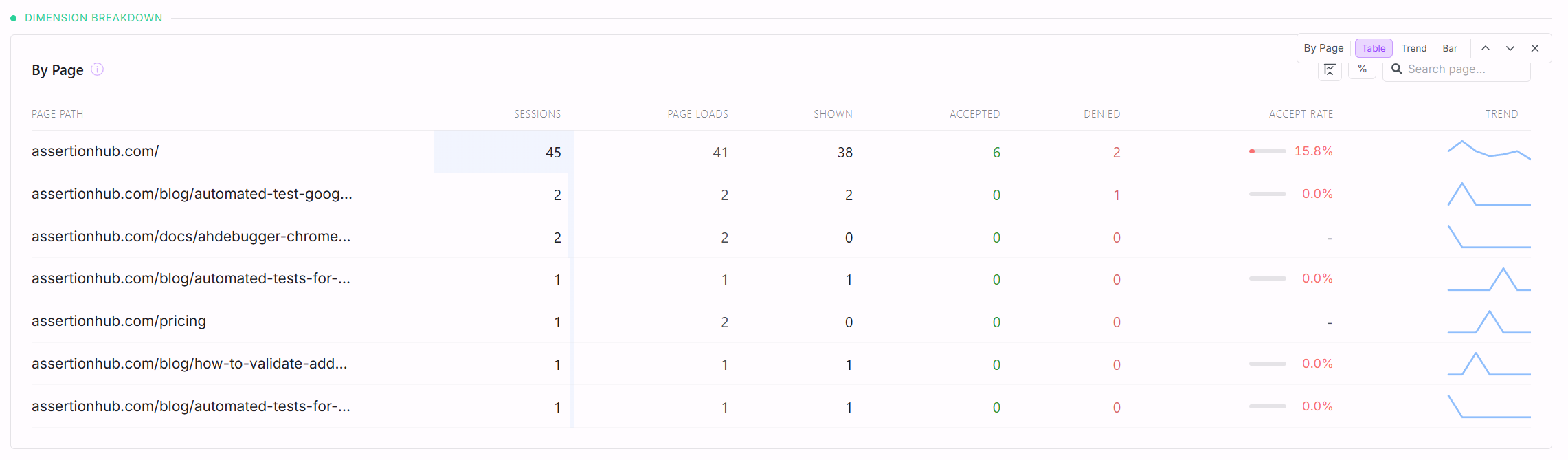Remove the By Page panel with X

pyautogui.click(x=1534, y=48)
